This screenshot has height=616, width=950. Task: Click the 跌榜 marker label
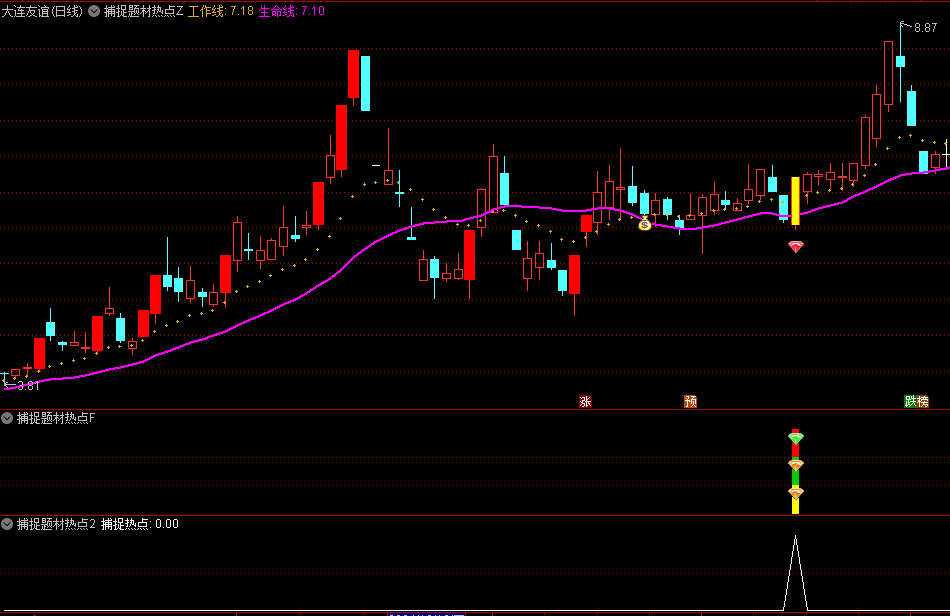click(x=917, y=401)
